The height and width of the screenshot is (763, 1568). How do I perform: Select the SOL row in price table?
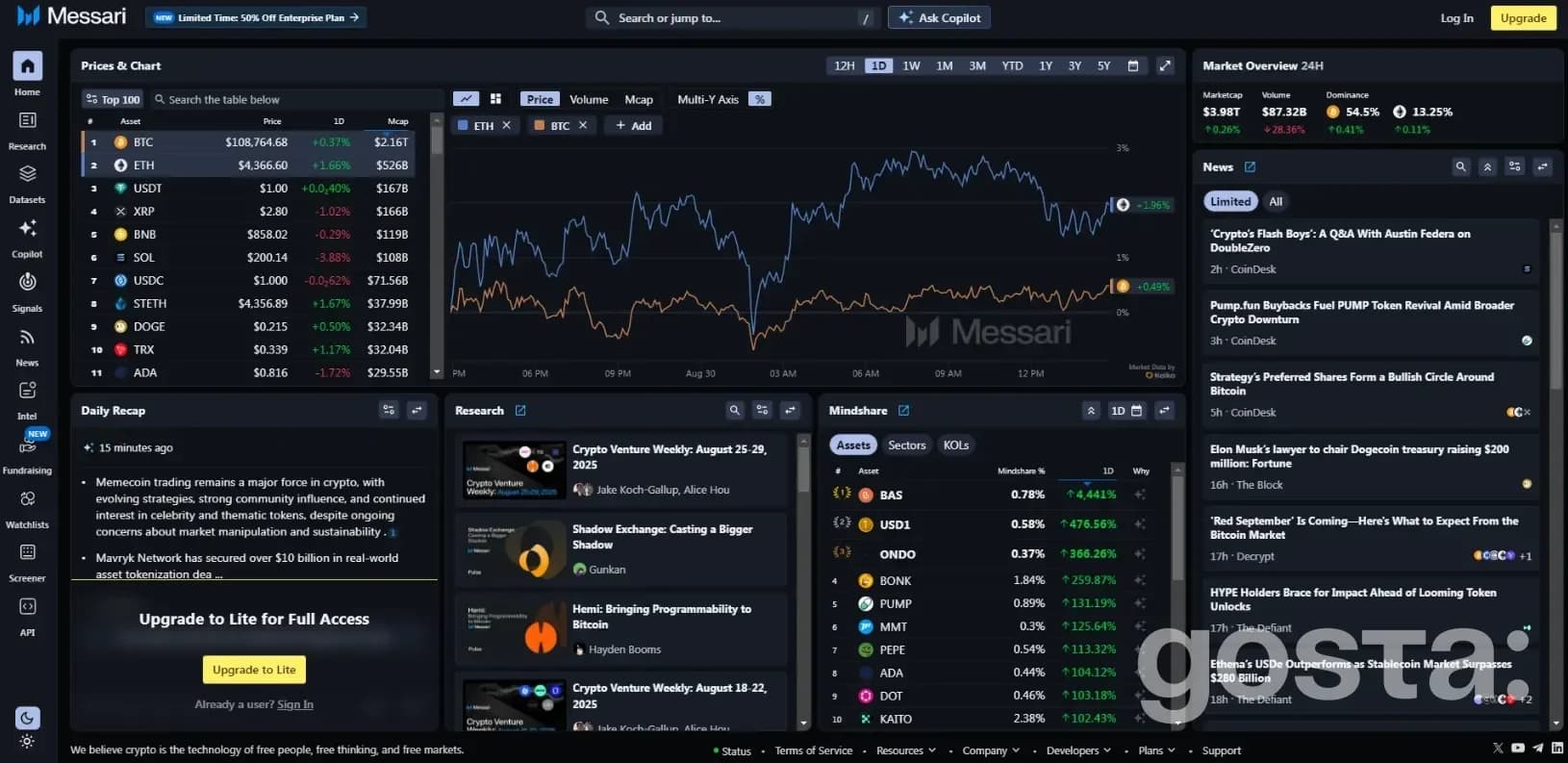point(248,257)
